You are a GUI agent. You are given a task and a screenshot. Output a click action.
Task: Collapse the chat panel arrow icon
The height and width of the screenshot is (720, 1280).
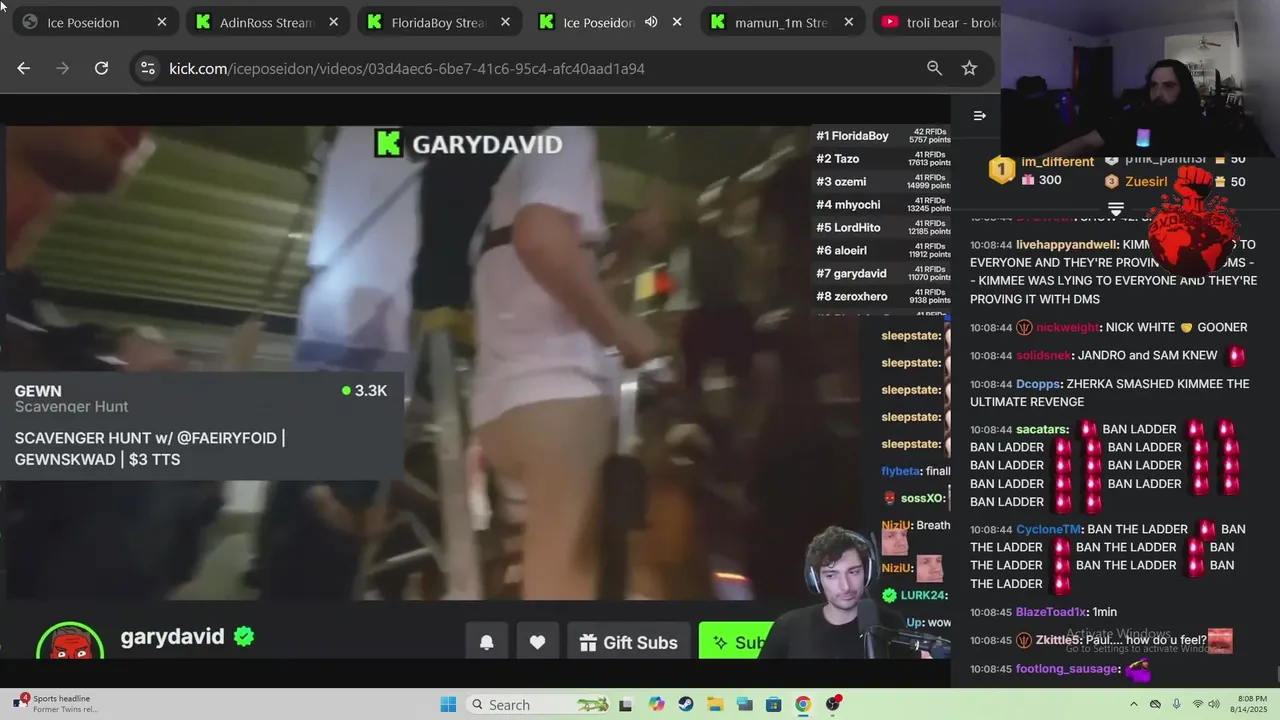tap(980, 115)
